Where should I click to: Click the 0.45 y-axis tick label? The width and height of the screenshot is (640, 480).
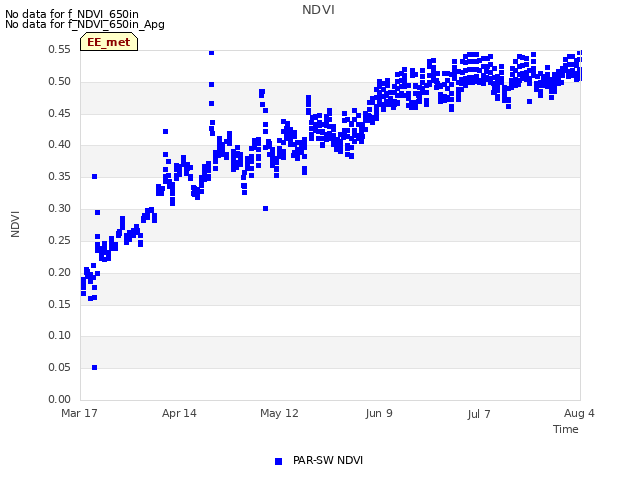coord(59,113)
